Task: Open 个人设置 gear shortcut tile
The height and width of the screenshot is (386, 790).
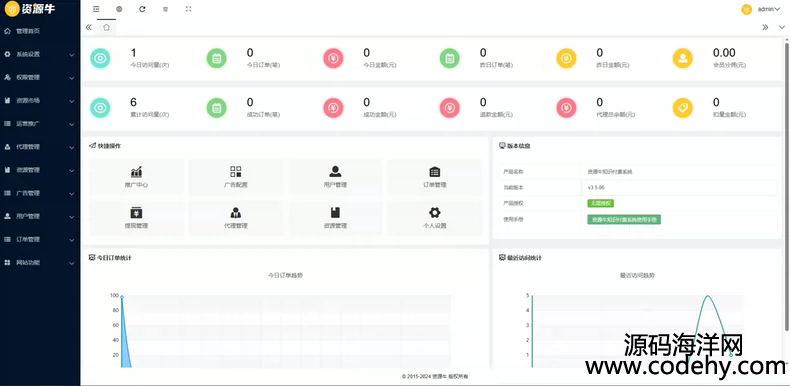Action: click(434, 218)
